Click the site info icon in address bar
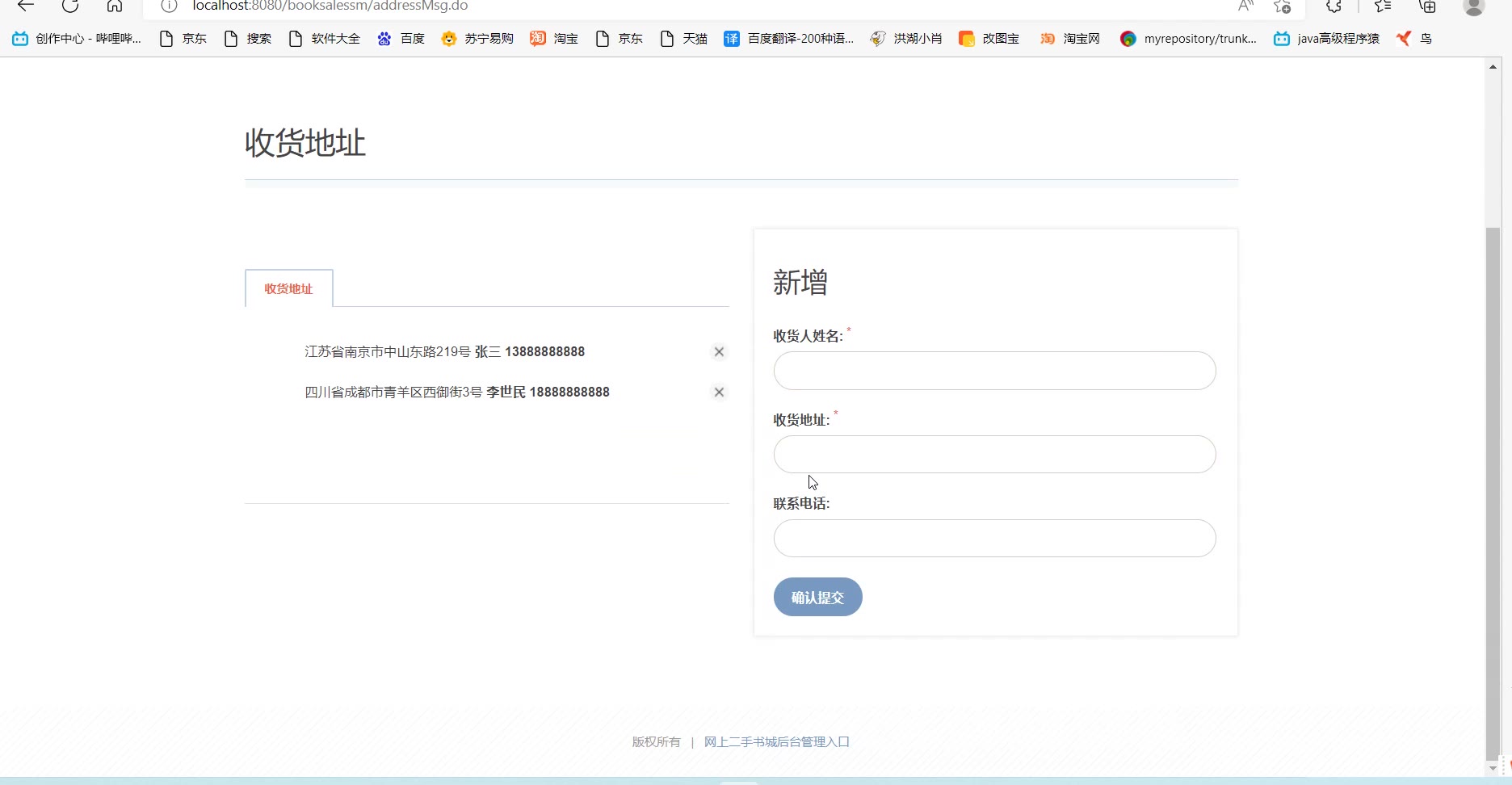The width and height of the screenshot is (1512, 785). 169,6
